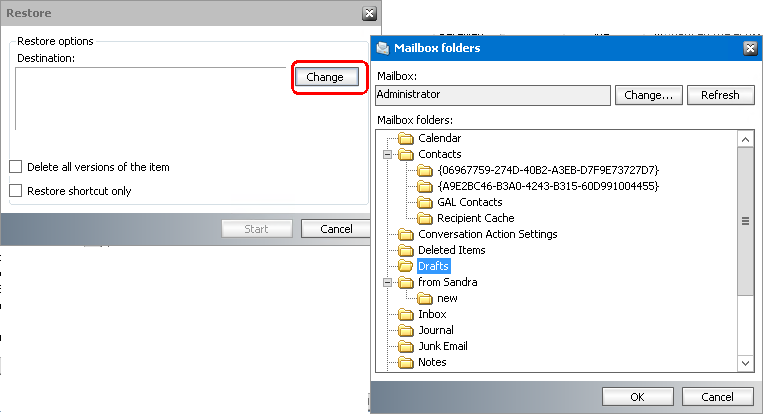Select the Calendar folder icon
The width and height of the screenshot is (763, 414).
click(405, 139)
